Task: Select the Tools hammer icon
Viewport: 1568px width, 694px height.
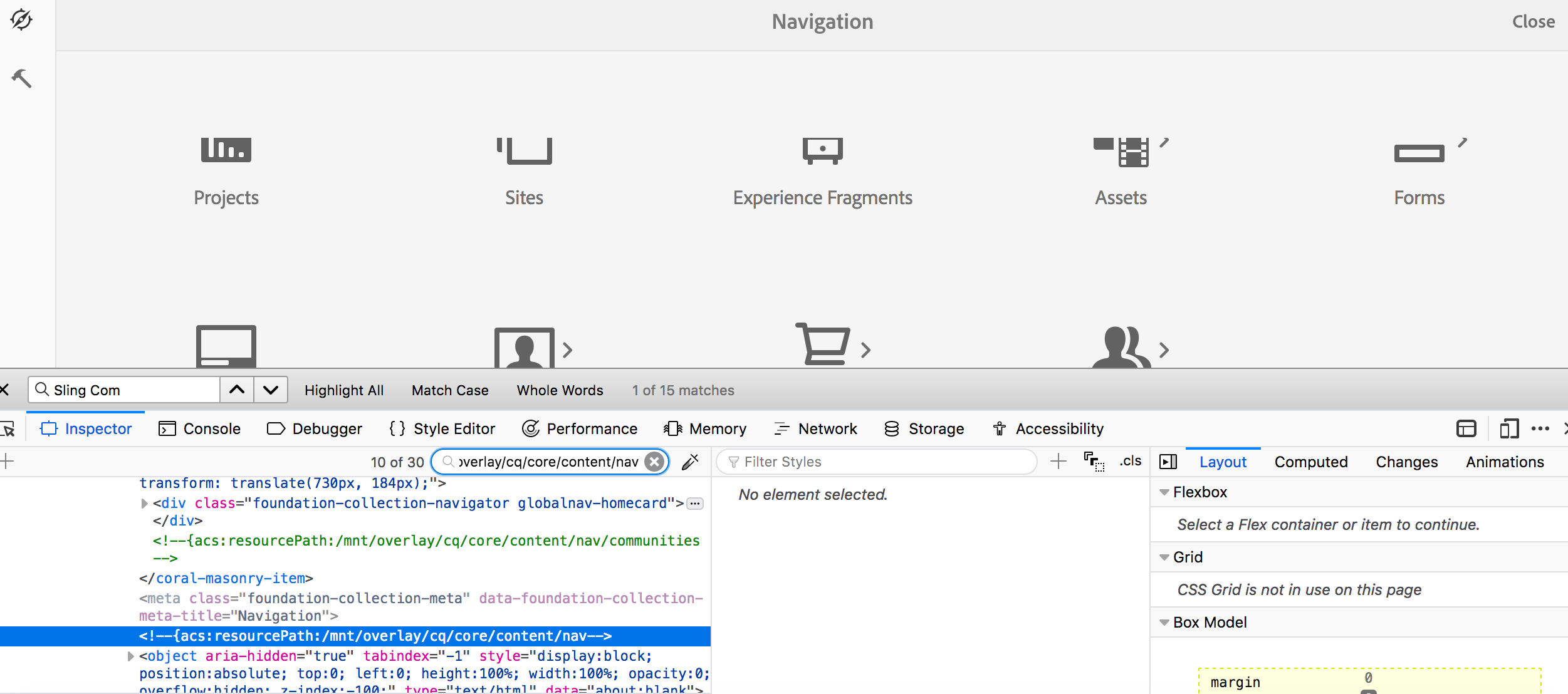Action: (22, 78)
